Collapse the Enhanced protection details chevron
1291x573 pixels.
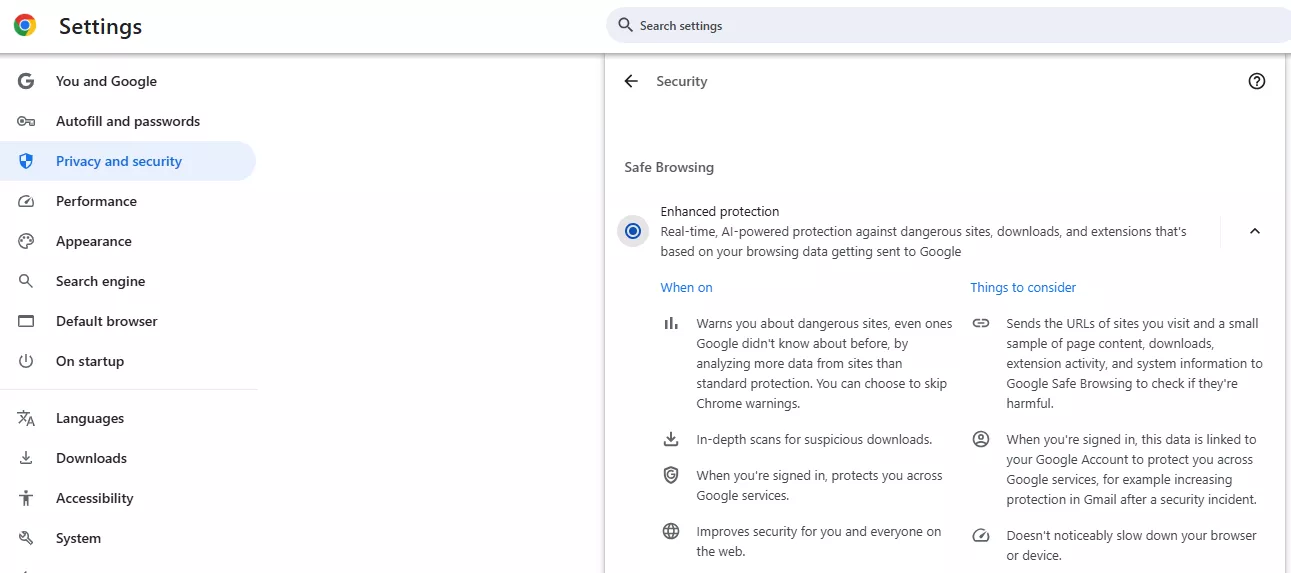(1255, 231)
